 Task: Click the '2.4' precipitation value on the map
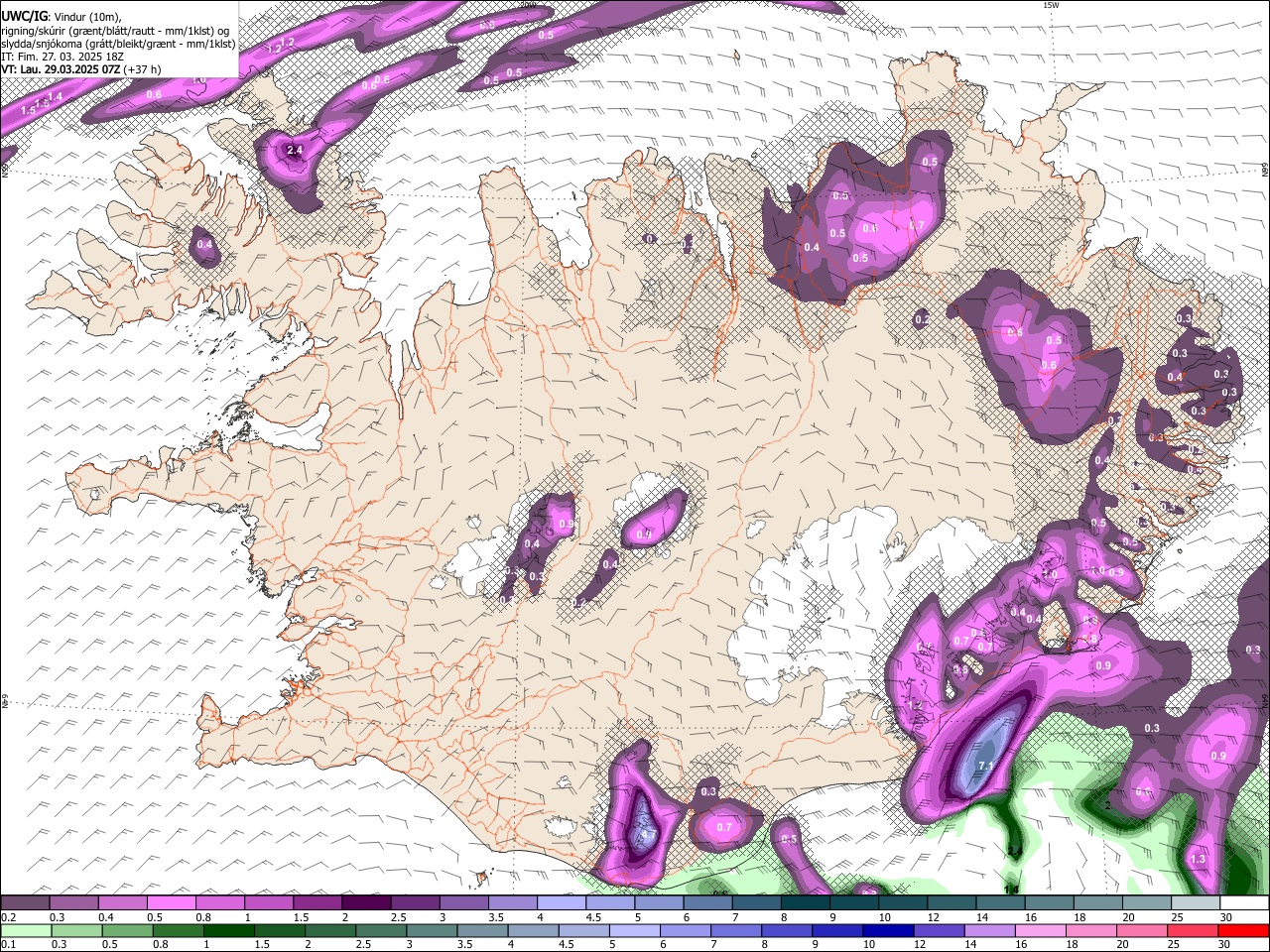(294, 151)
